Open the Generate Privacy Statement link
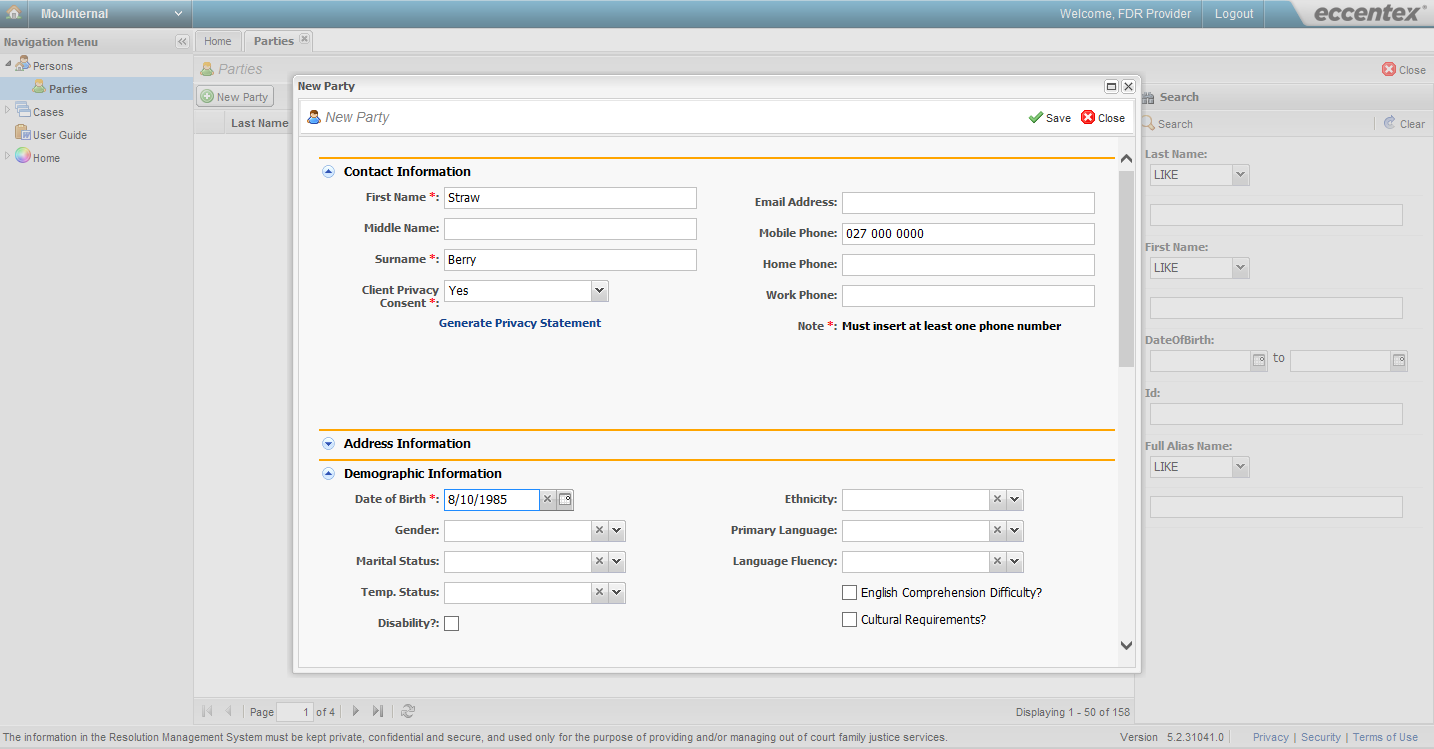1434x749 pixels. (x=520, y=323)
